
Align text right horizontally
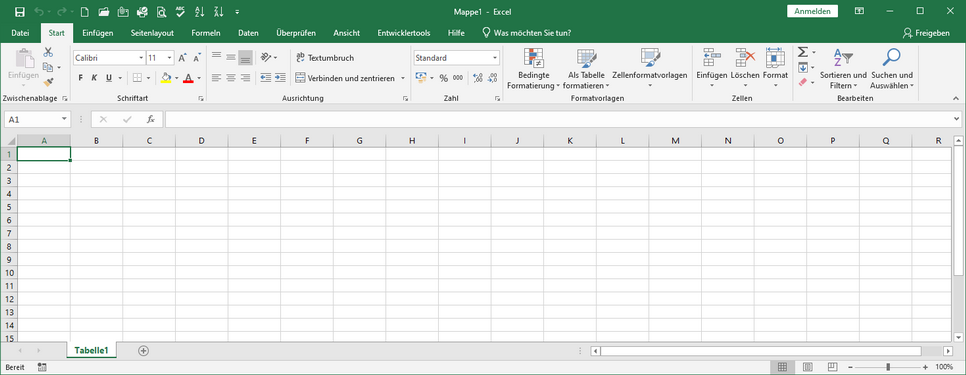[x=245, y=78]
